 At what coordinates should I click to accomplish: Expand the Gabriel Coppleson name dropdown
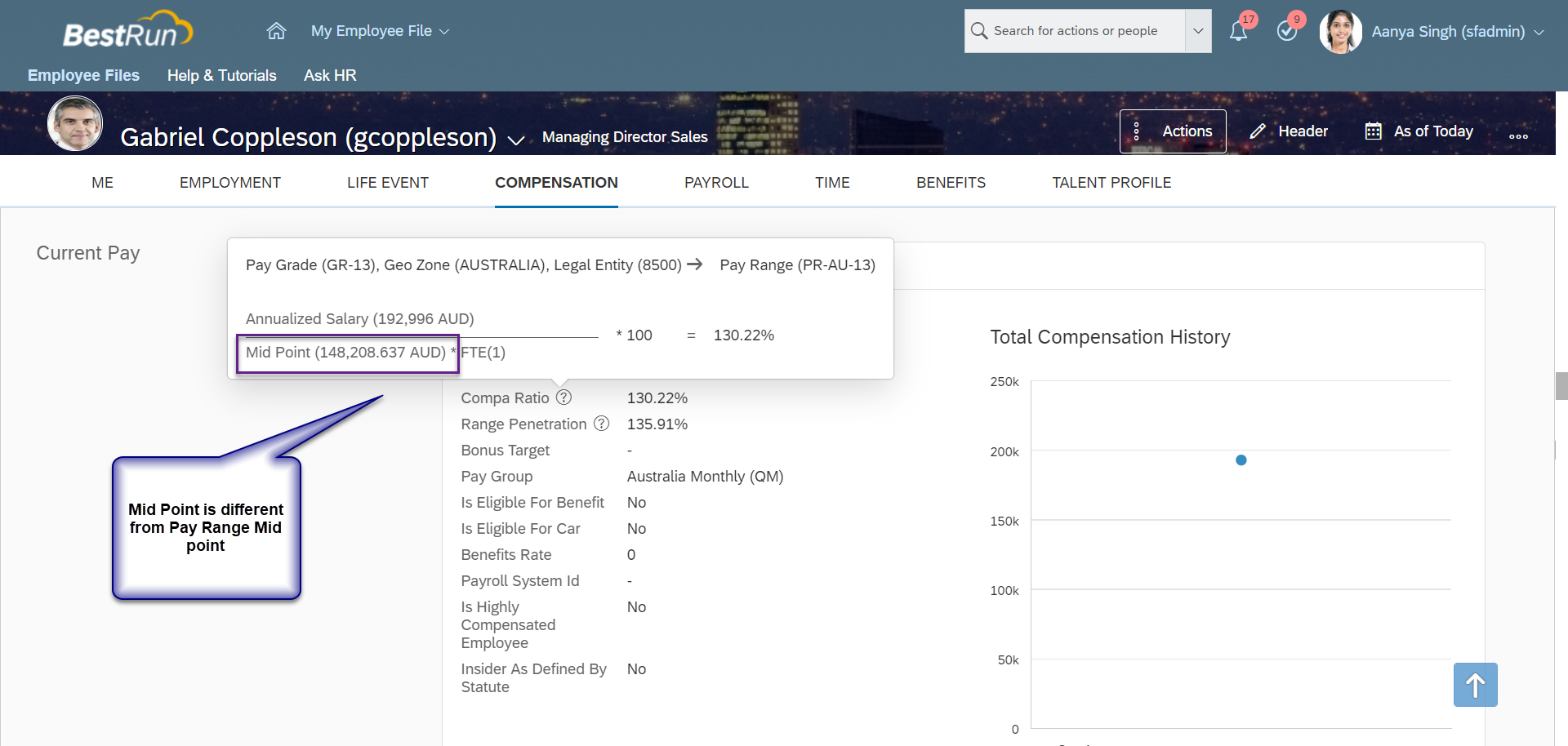515,140
